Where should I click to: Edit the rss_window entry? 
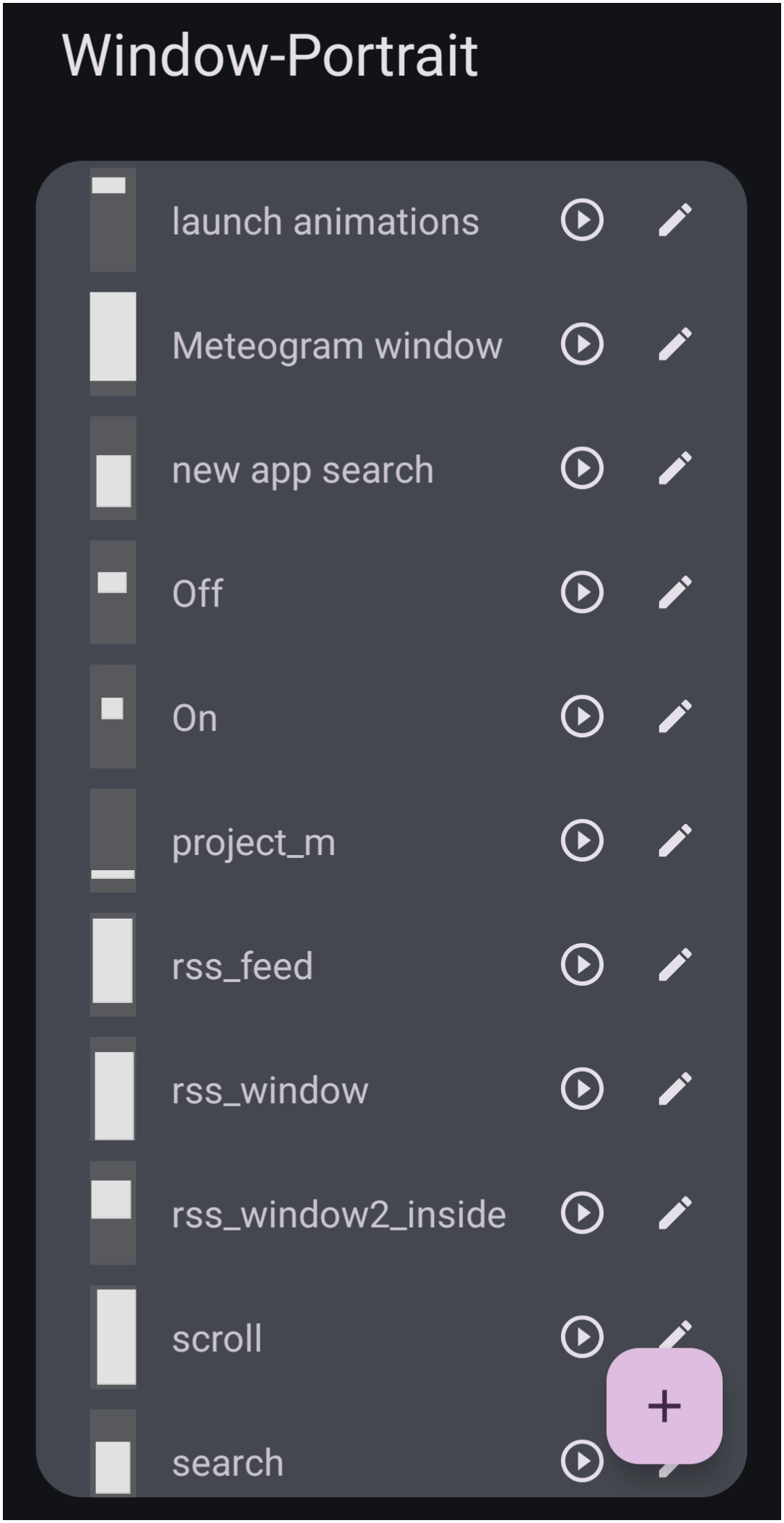tap(675, 1089)
